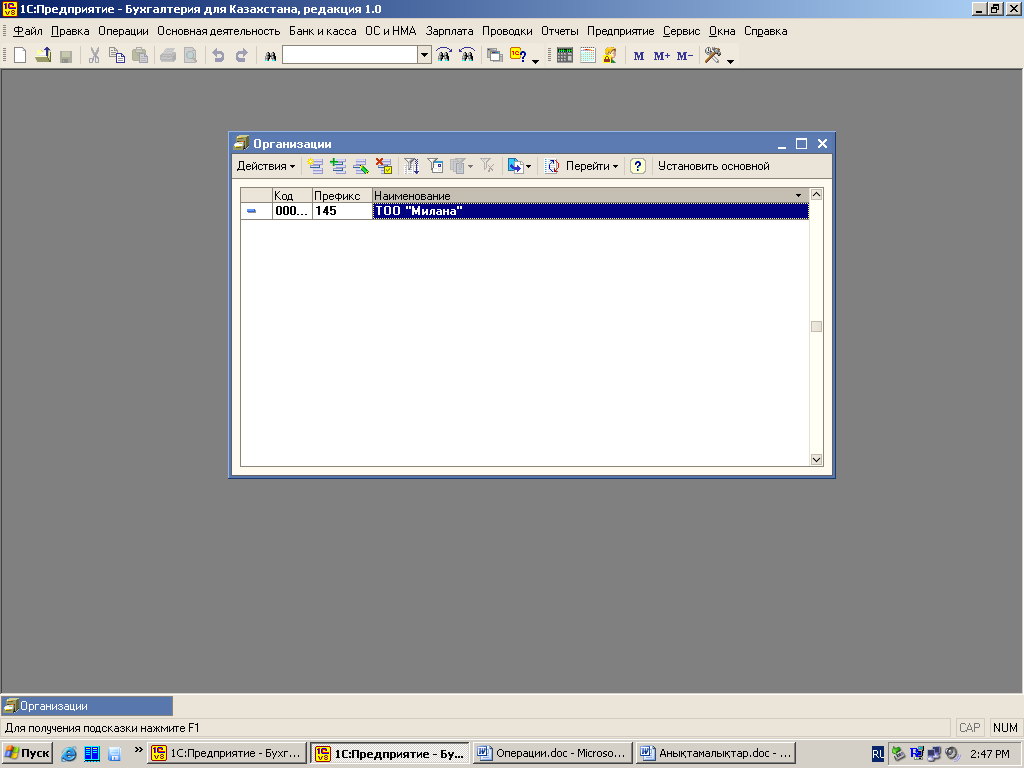Click the user with lock icon
Image resolution: width=1024 pixels, height=768 pixels.
611,56
